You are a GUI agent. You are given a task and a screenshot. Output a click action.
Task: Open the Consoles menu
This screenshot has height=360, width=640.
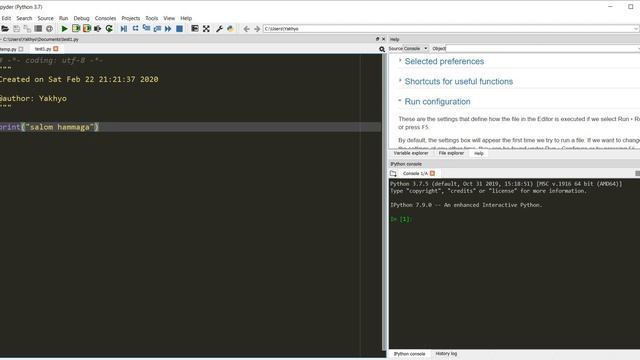(105, 18)
